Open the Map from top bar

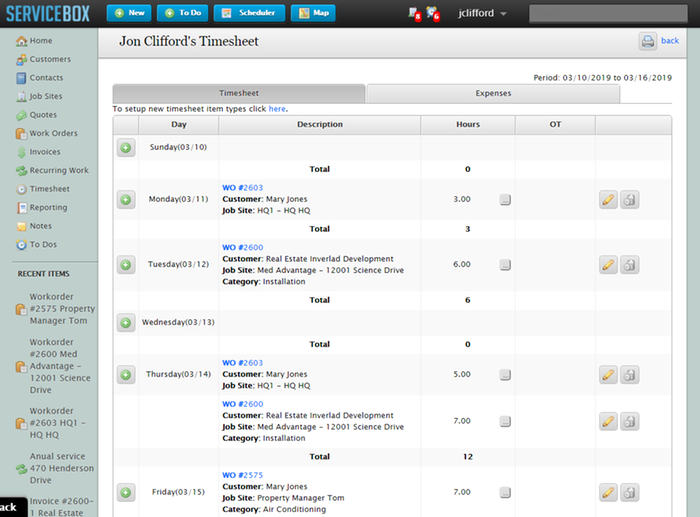click(313, 13)
